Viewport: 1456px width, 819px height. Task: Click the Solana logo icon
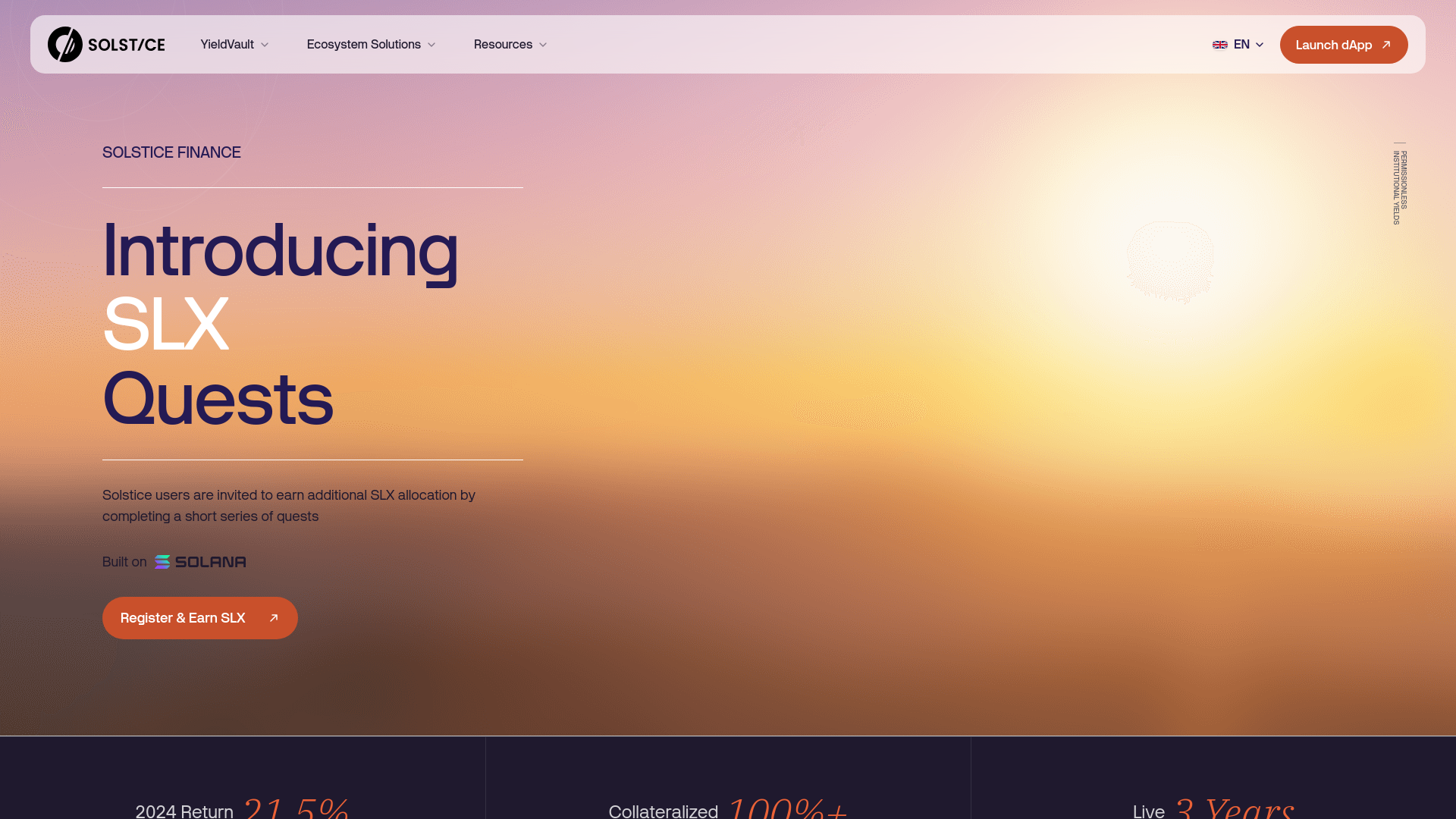coord(162,562)
